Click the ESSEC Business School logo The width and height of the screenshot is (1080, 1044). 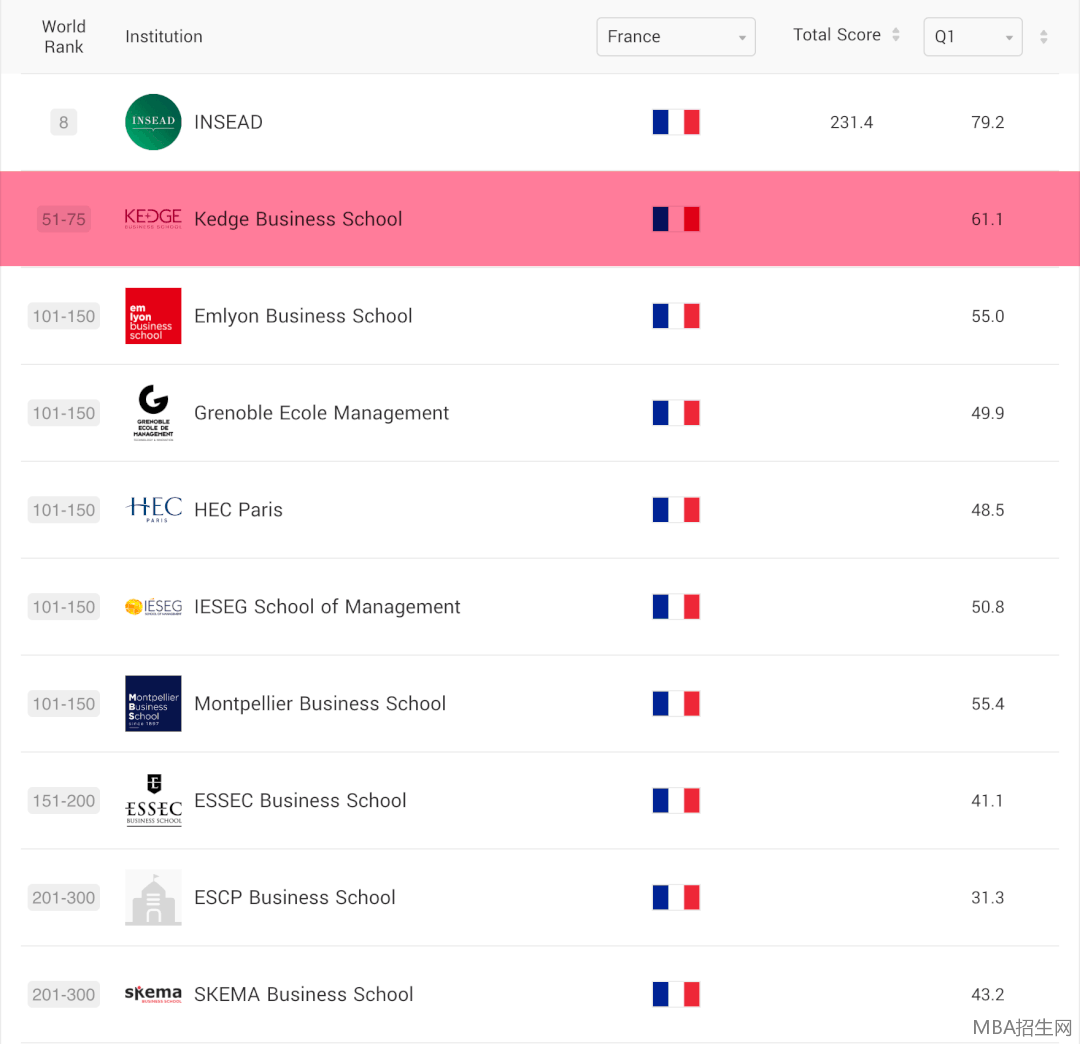point(153,800)
